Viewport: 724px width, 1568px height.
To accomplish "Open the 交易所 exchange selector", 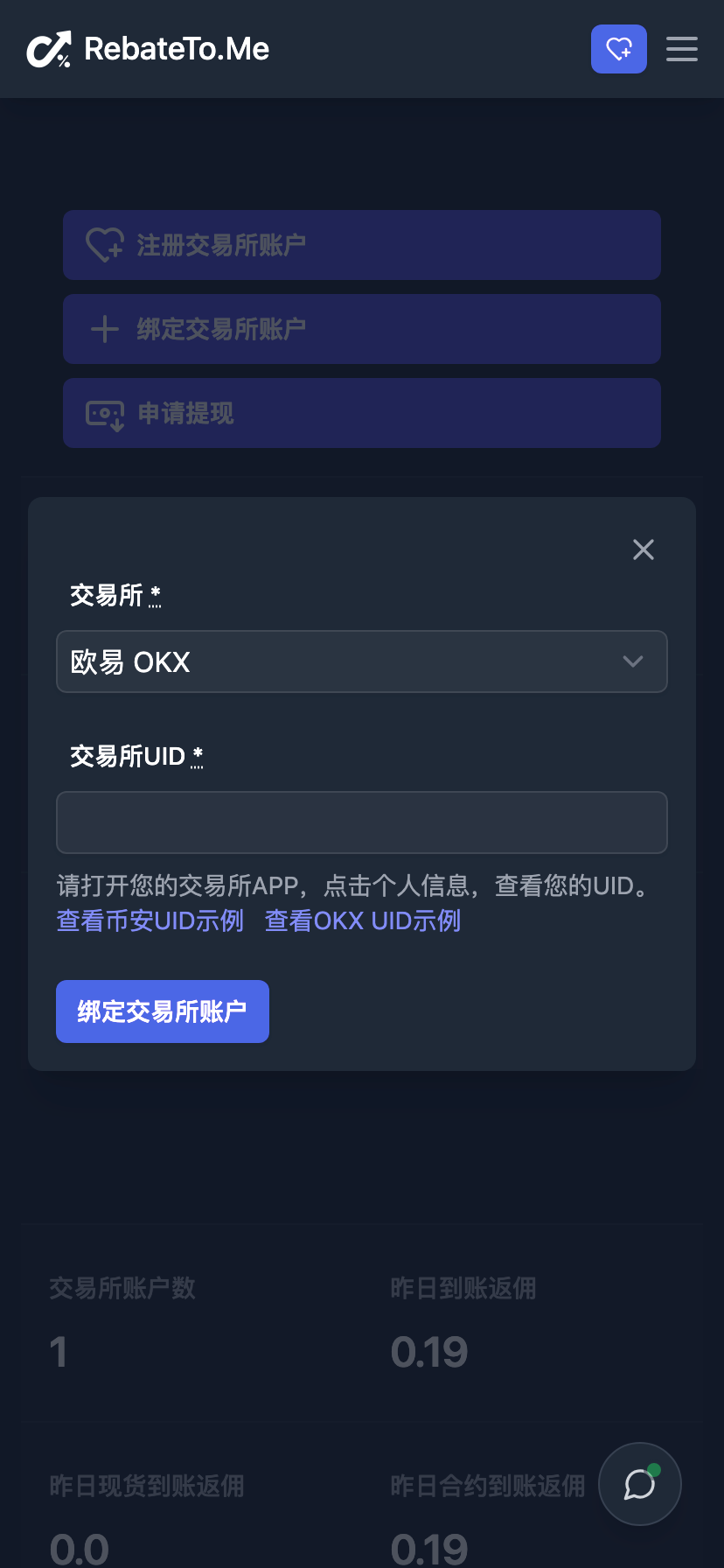I will (362, 661).
